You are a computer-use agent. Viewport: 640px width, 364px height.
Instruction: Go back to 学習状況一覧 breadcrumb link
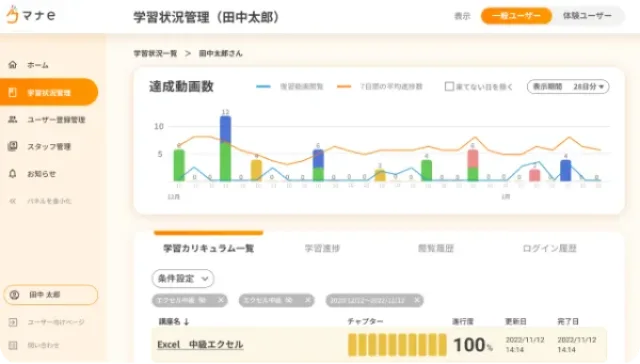(155, 53)
